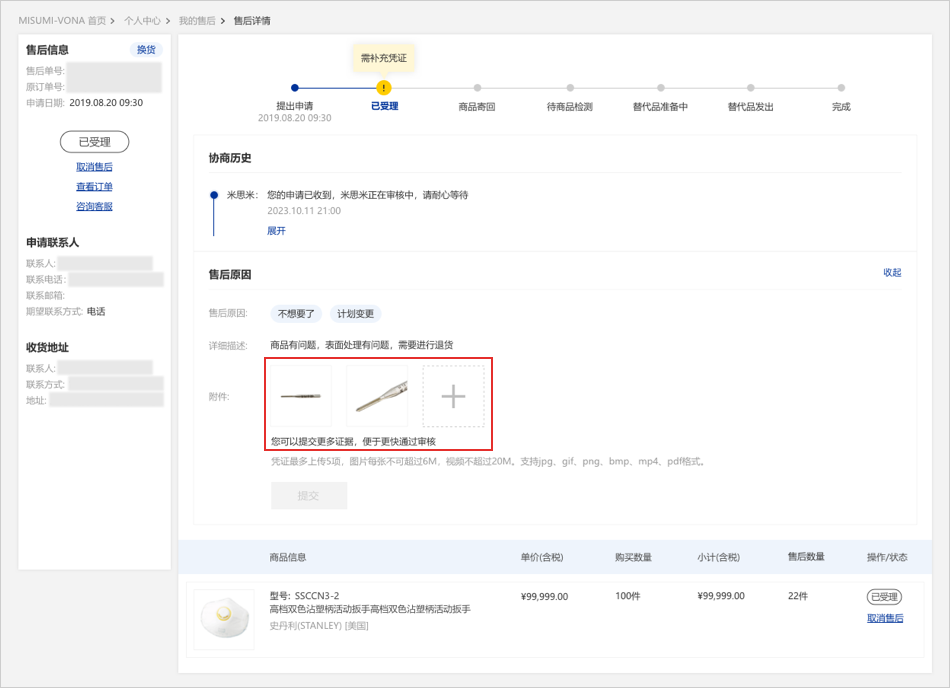Click the 换货 tag badge
The width and height of the screenshot is (950, 688).
point(146,50)
